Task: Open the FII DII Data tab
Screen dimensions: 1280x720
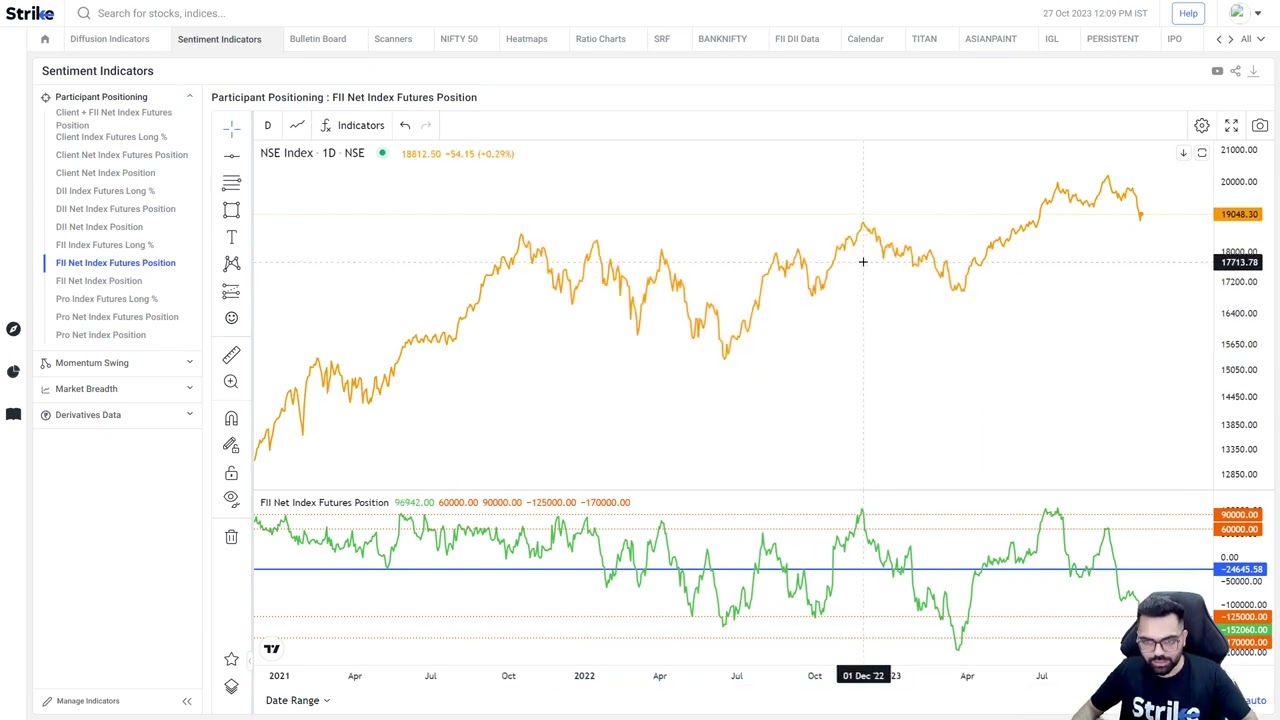Action: point(797,39)
